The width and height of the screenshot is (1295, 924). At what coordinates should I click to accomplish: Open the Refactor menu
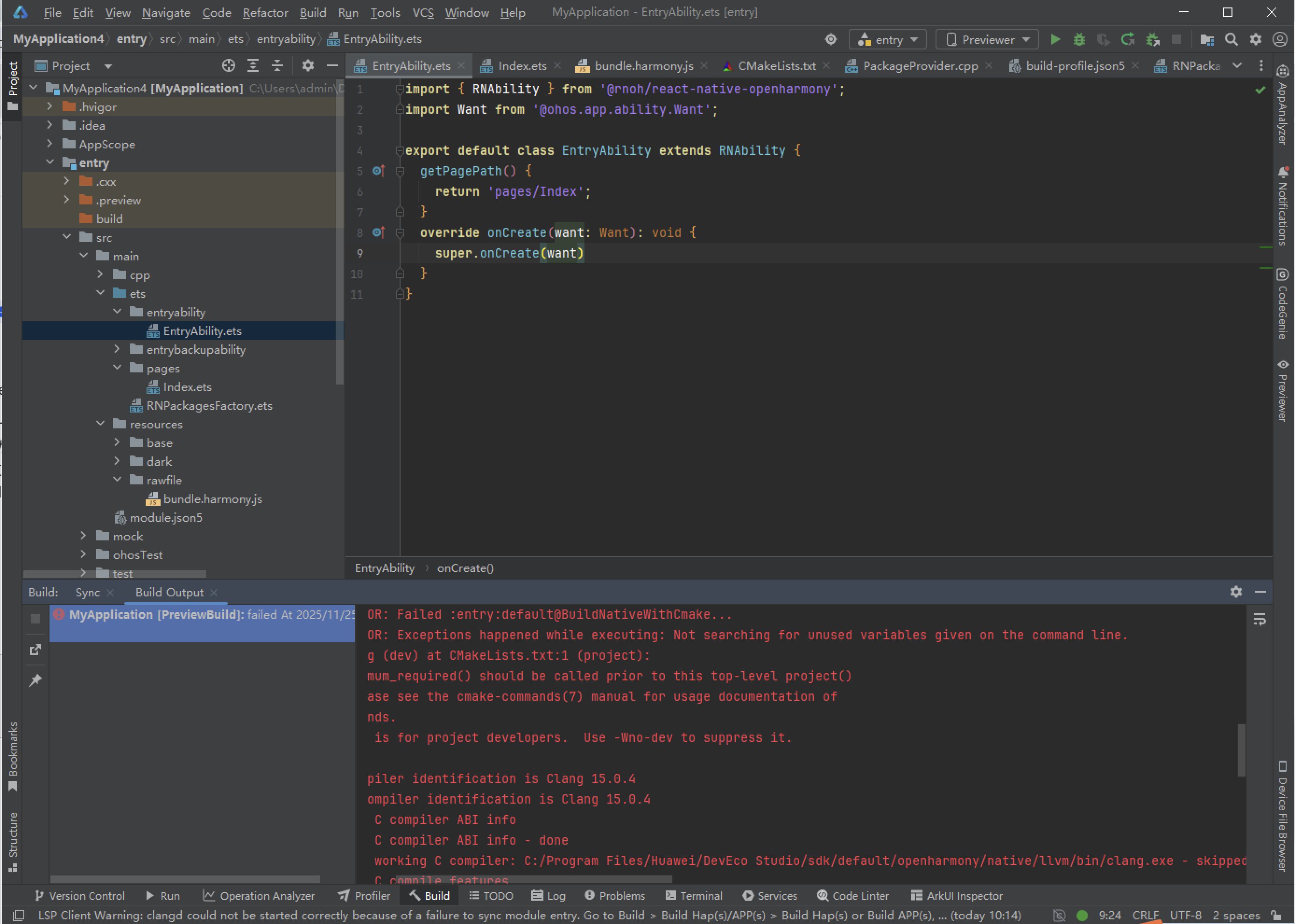pyautogui.click(x=265, y=13)
